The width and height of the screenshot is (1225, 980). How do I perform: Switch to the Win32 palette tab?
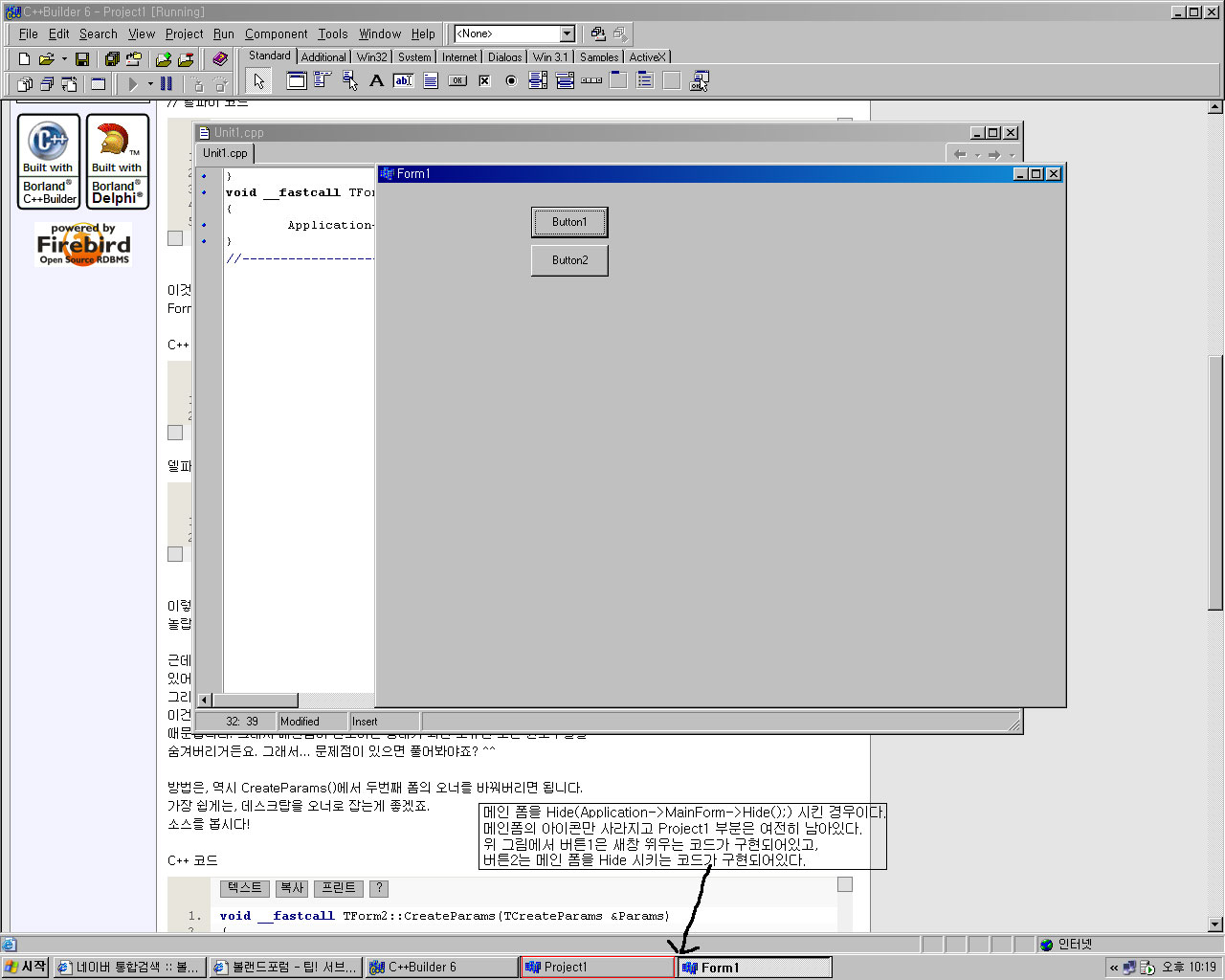tap(371, 57)
